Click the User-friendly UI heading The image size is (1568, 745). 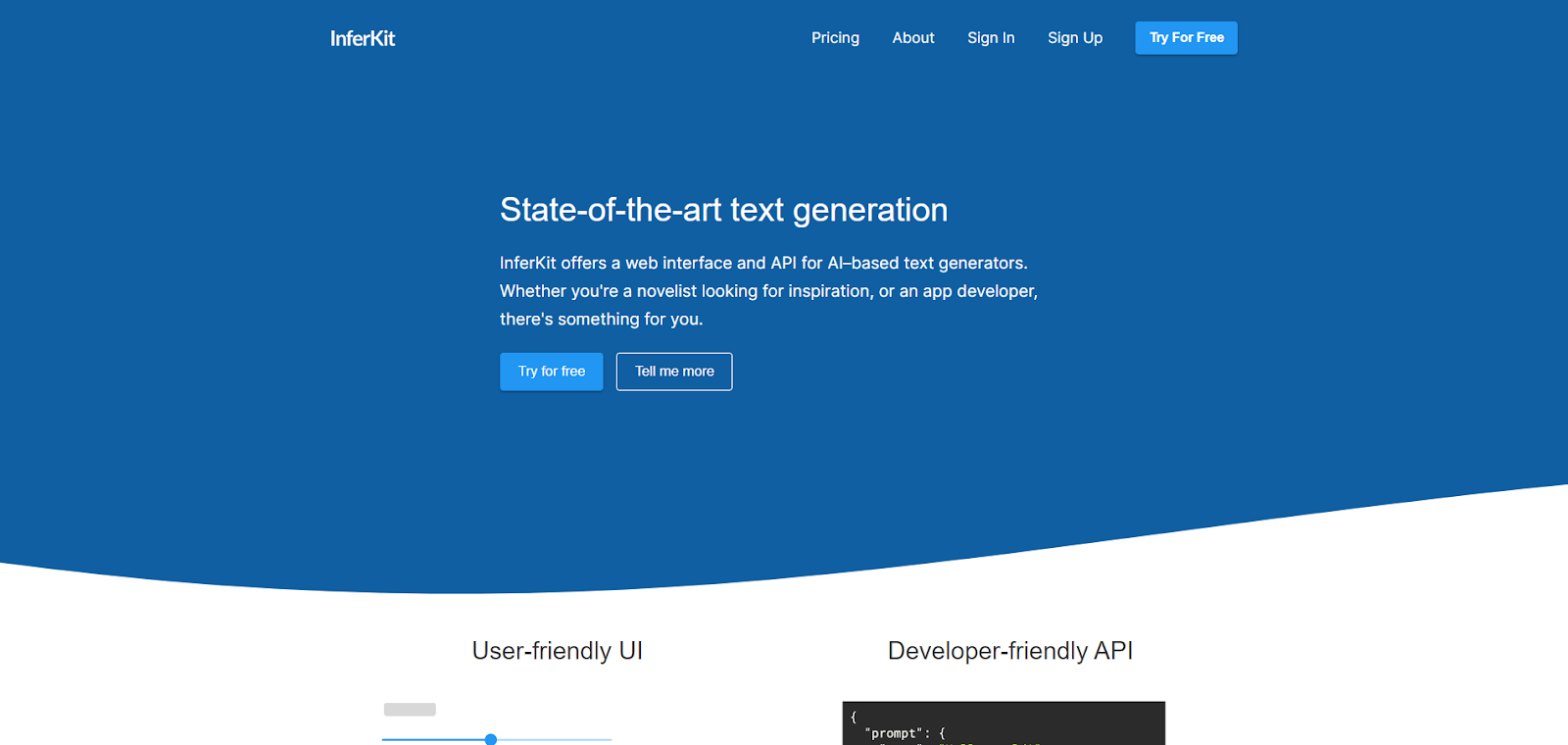(x=558, y=651)
